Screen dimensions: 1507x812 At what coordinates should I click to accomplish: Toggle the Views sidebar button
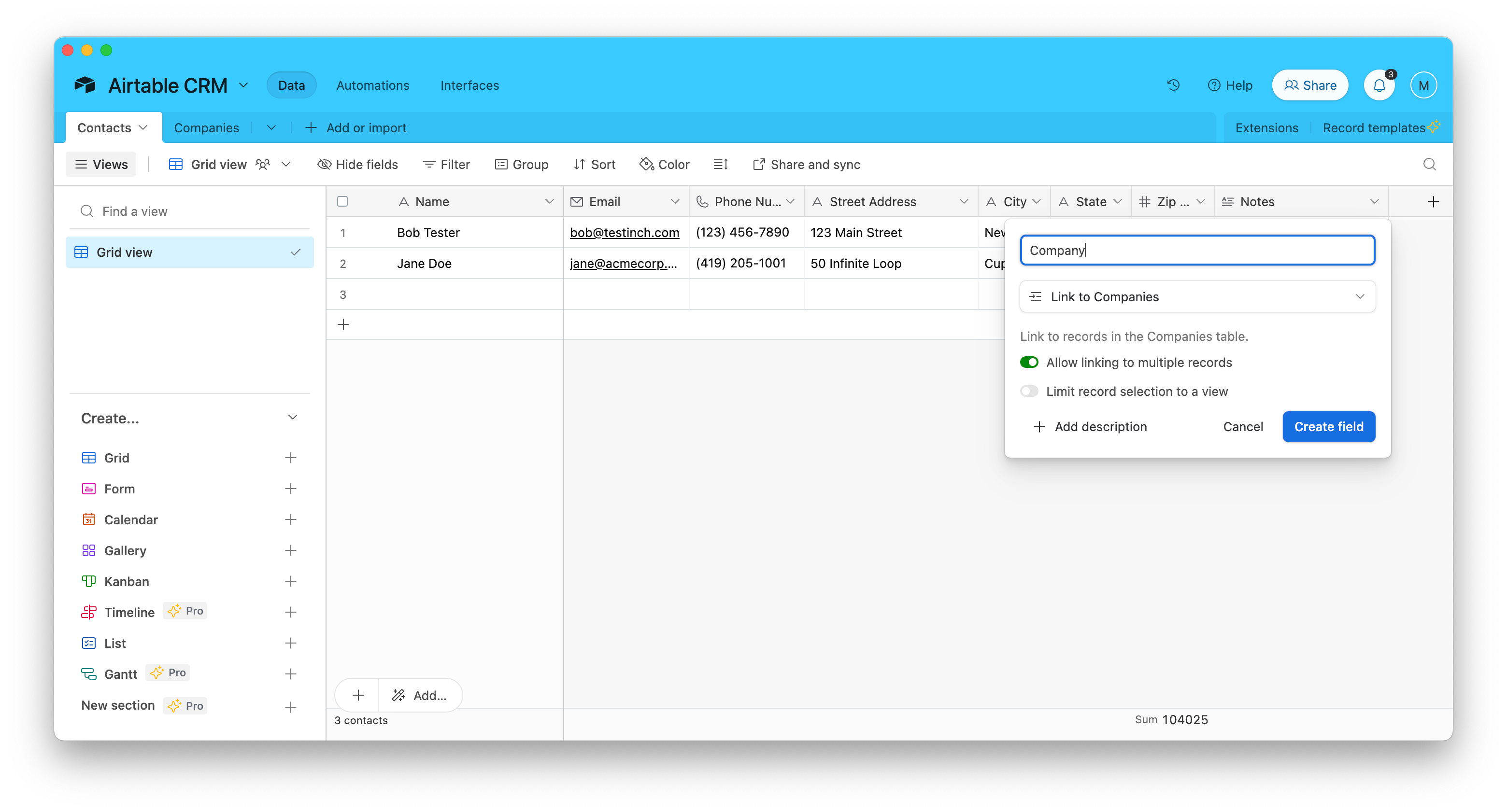[101, 164]
